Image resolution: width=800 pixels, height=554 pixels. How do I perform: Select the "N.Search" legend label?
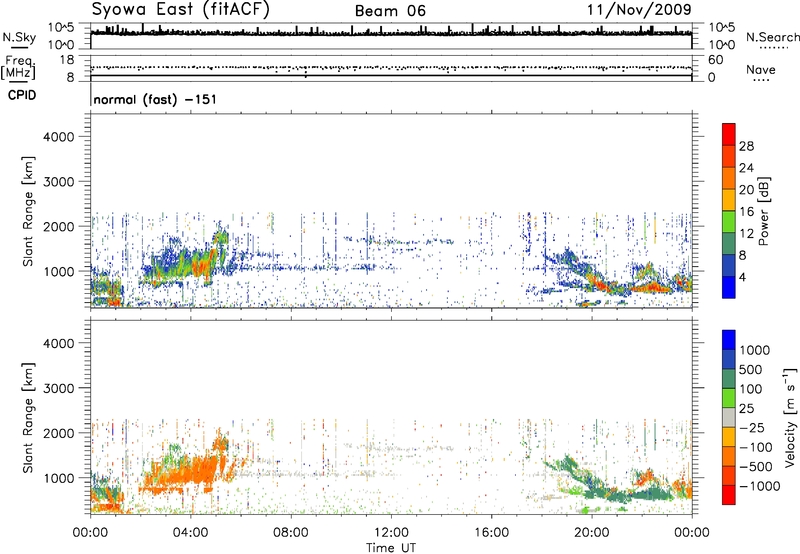772,37
